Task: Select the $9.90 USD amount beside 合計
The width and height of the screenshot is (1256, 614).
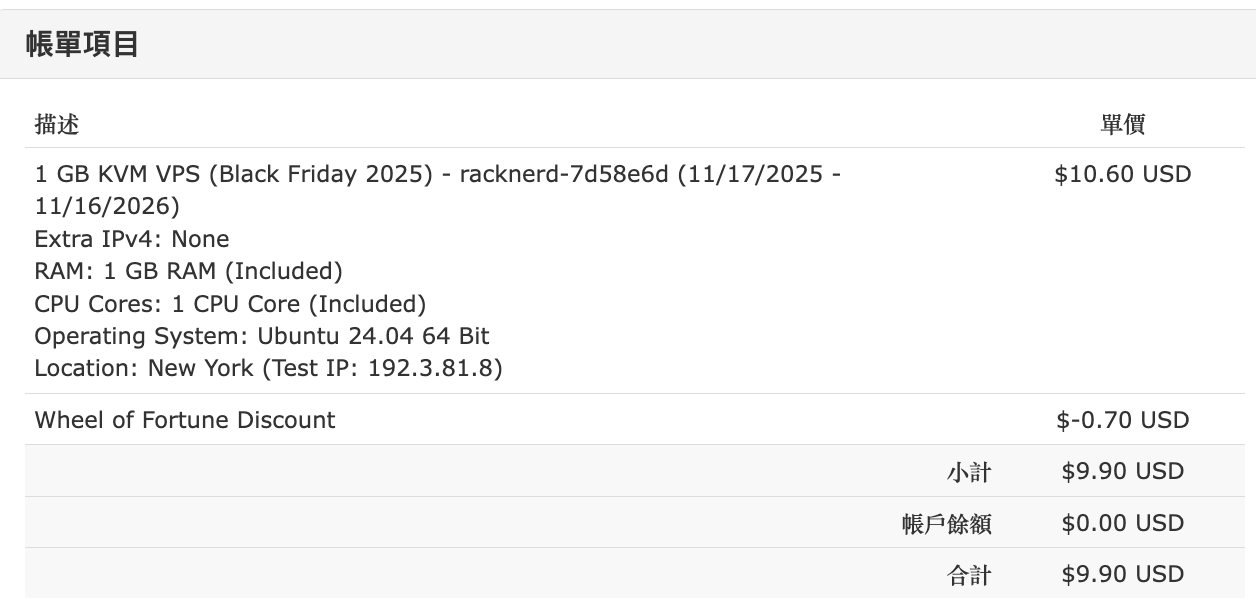Action: (1122, 575)
